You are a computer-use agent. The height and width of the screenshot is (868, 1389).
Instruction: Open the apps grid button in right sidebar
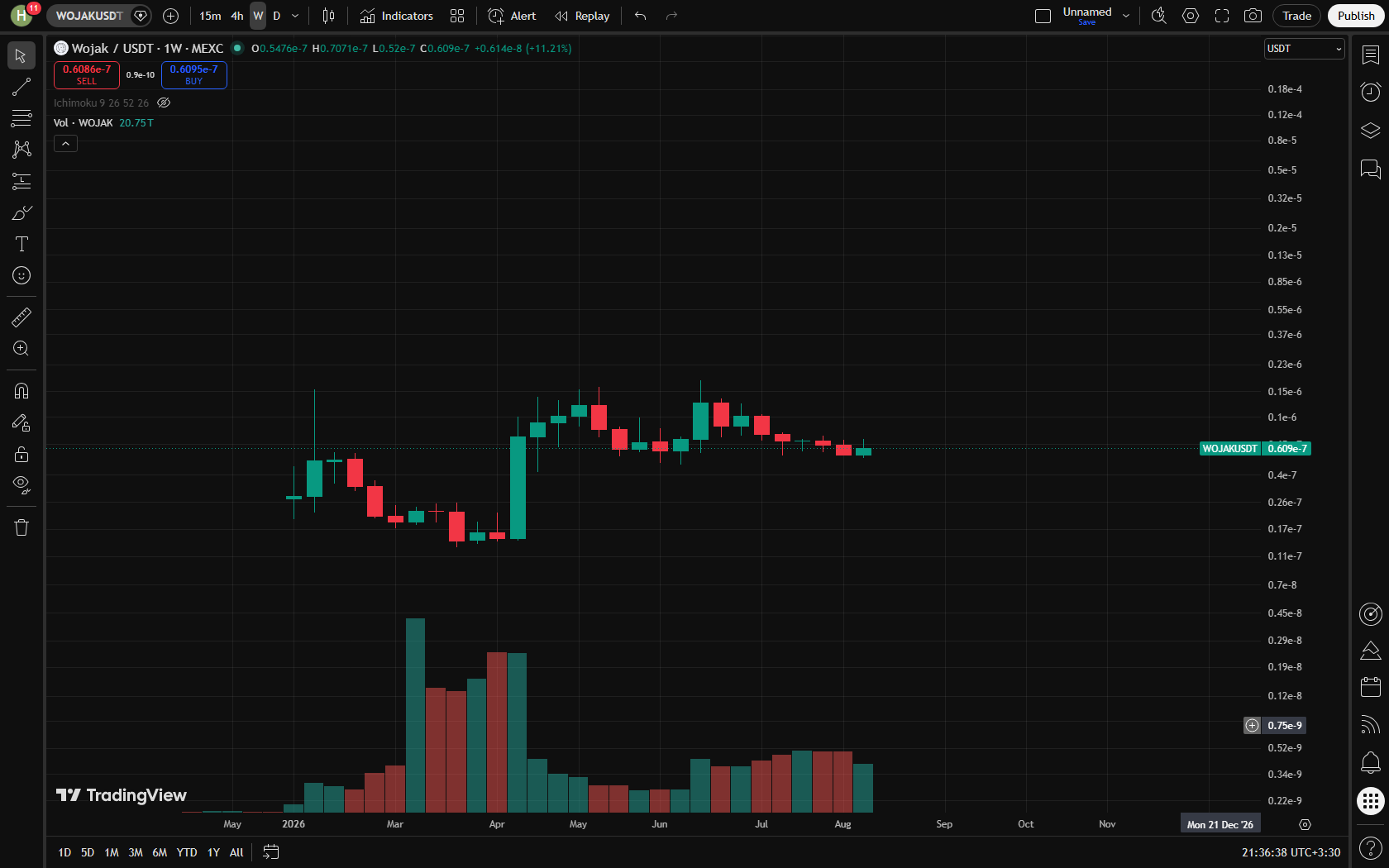1371,801
